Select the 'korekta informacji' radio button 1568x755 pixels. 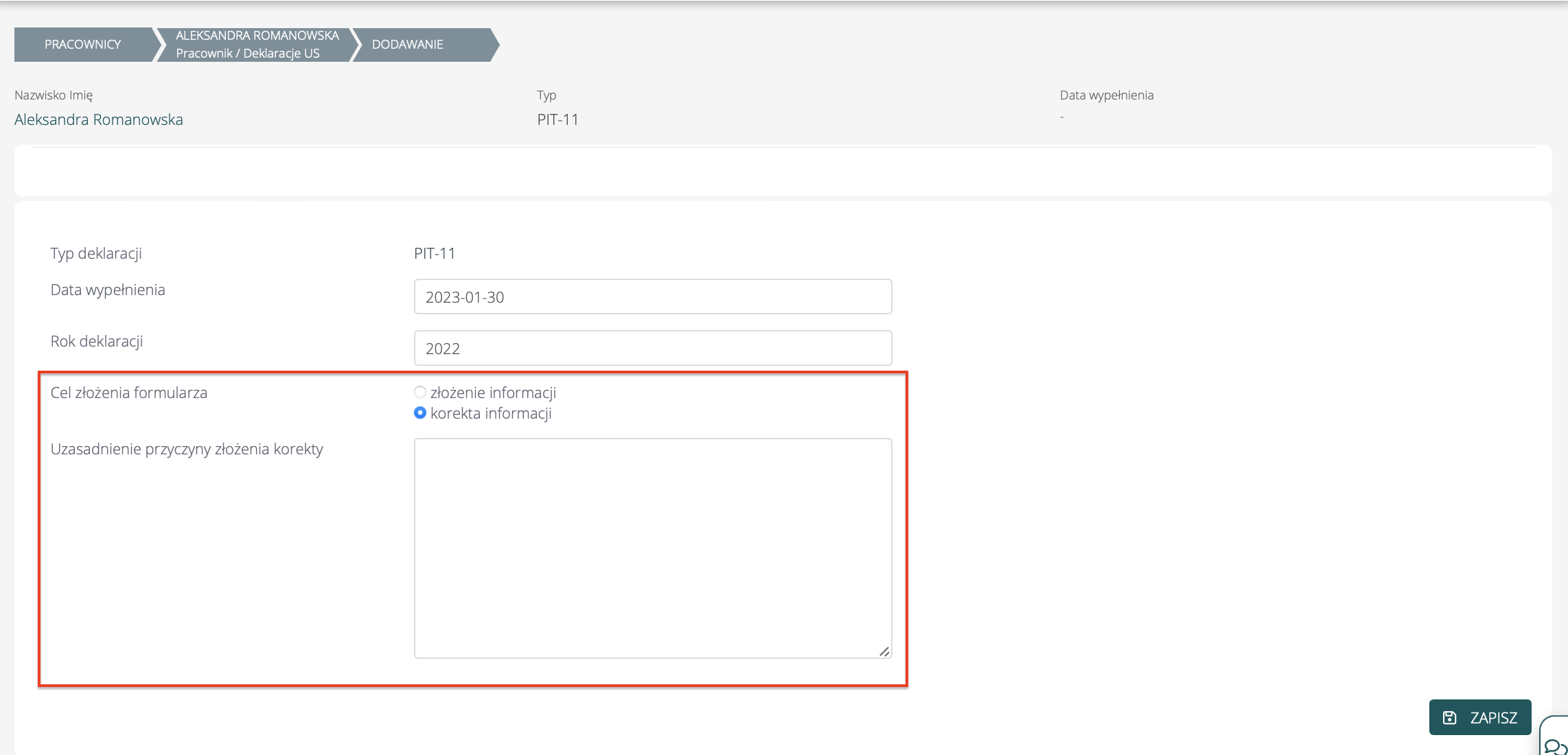[x=420, y=413]
